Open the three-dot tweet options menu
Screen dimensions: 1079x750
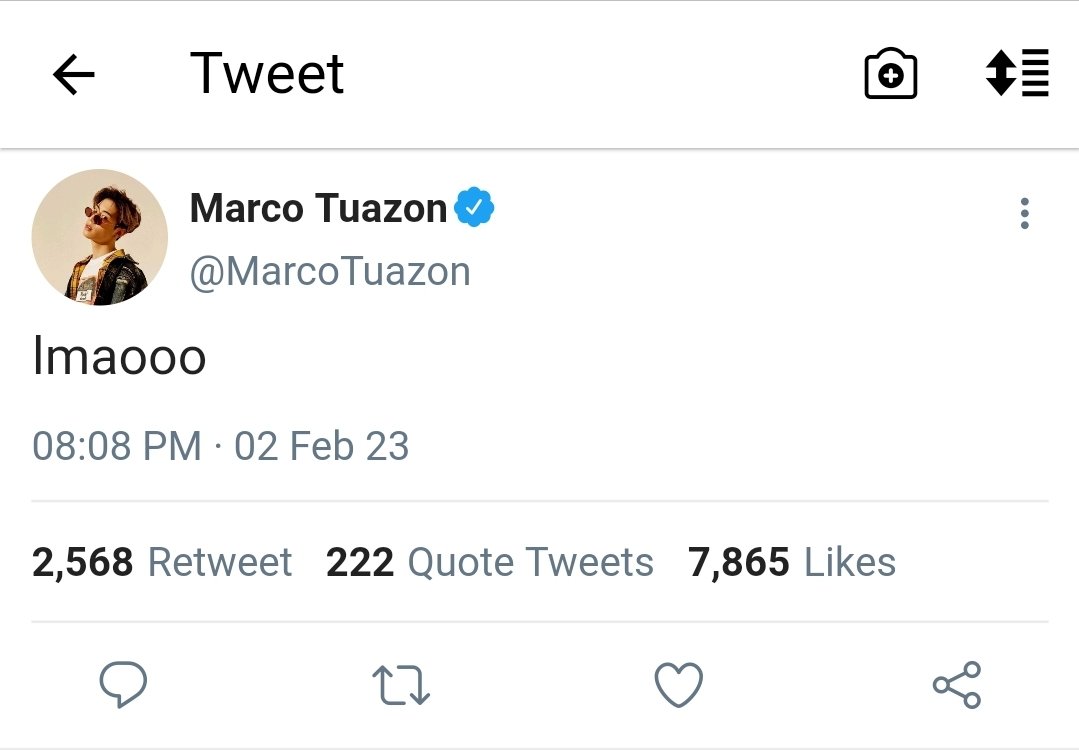[1025, 213]
